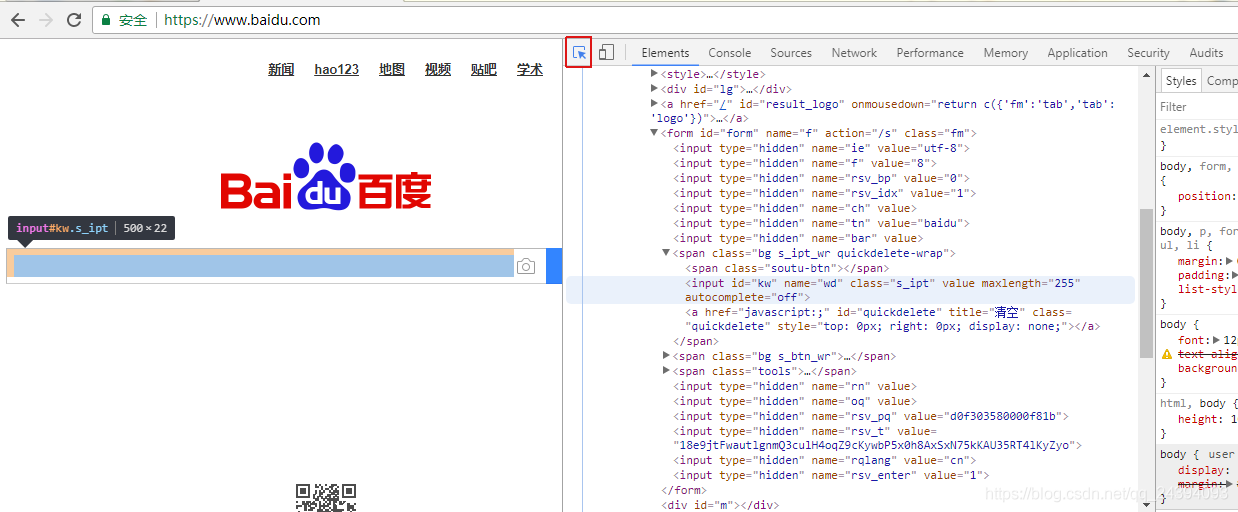Toggle the device toolbar icon in DevTools

[x=606, y=52]
